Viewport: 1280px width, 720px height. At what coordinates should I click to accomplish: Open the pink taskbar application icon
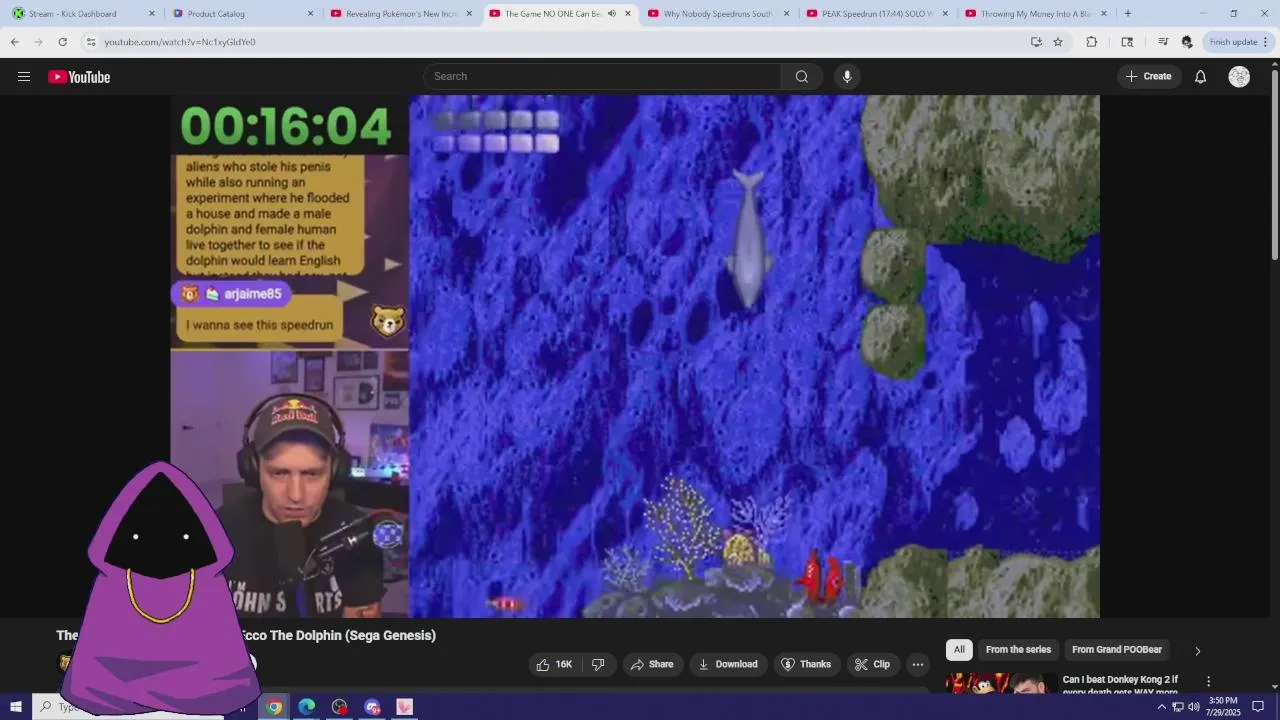coord(405,707)
